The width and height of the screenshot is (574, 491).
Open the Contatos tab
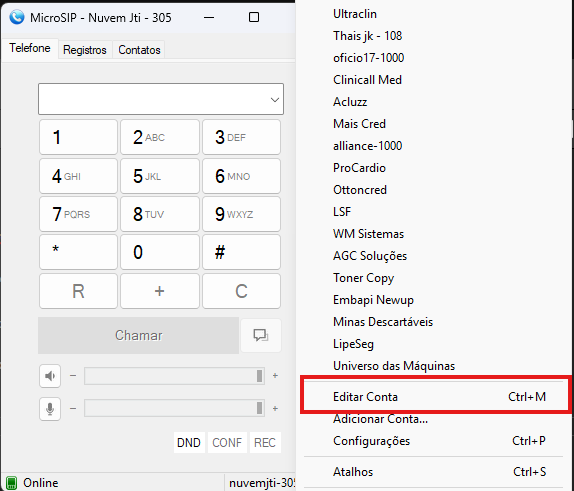pyautogui.click(x=139, y=50)
